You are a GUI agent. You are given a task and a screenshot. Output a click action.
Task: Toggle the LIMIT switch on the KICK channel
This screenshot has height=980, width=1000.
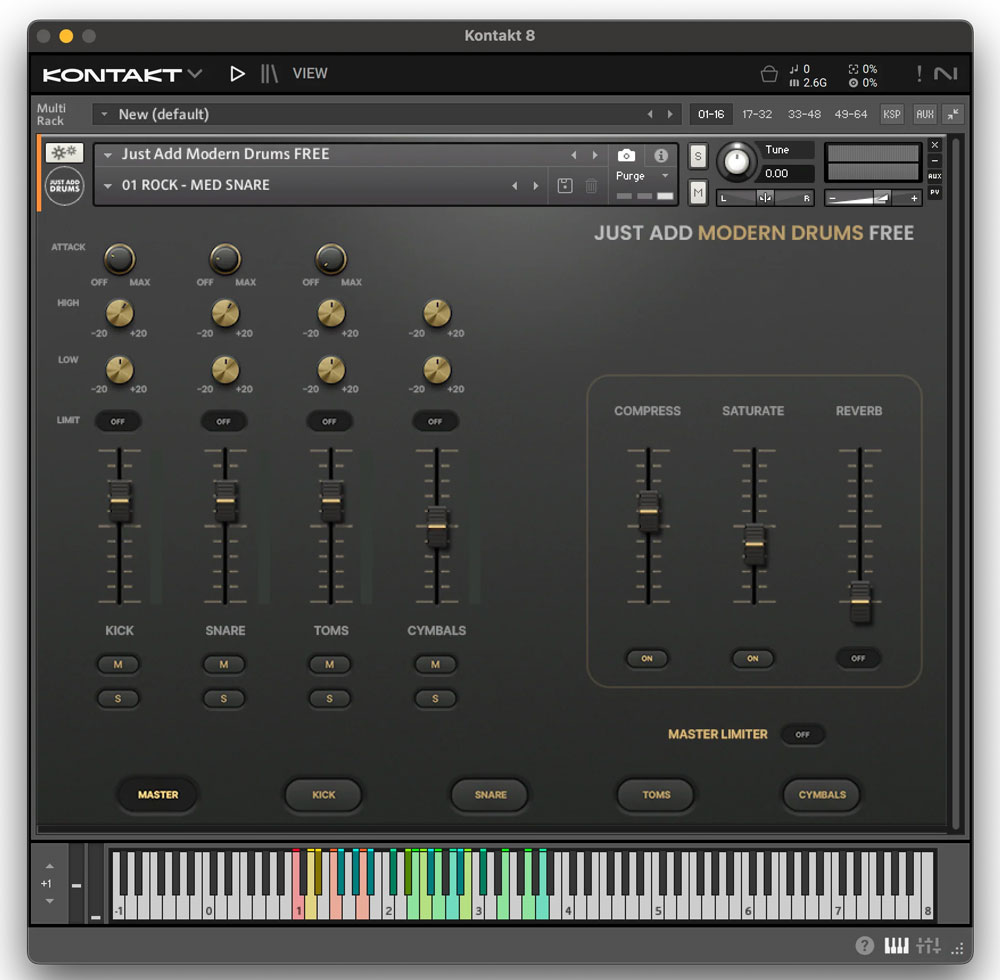point(118,421)
